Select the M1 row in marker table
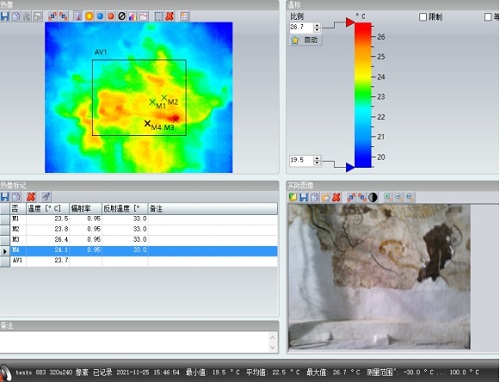500x382 pixels. pos(139,219)
